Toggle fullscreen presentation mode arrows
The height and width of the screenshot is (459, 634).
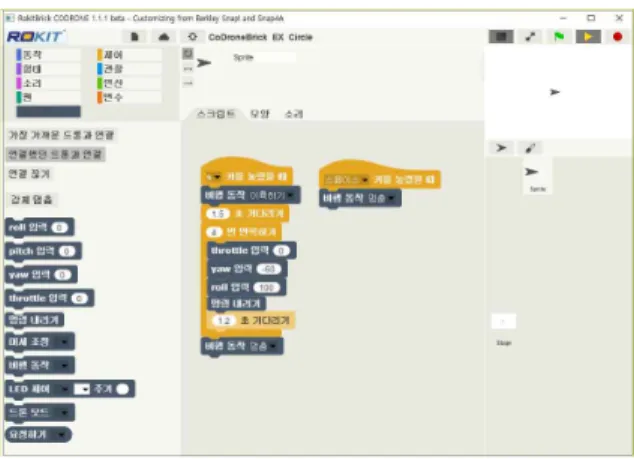pos(530,37)
